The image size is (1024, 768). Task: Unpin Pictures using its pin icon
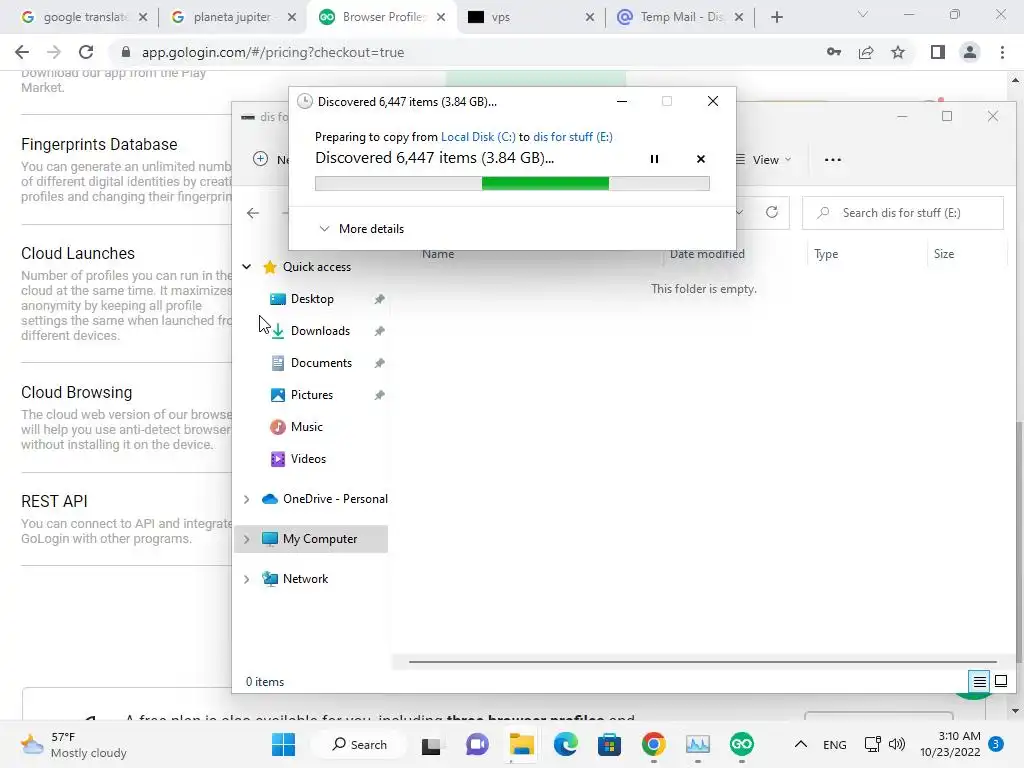[379, 395]
